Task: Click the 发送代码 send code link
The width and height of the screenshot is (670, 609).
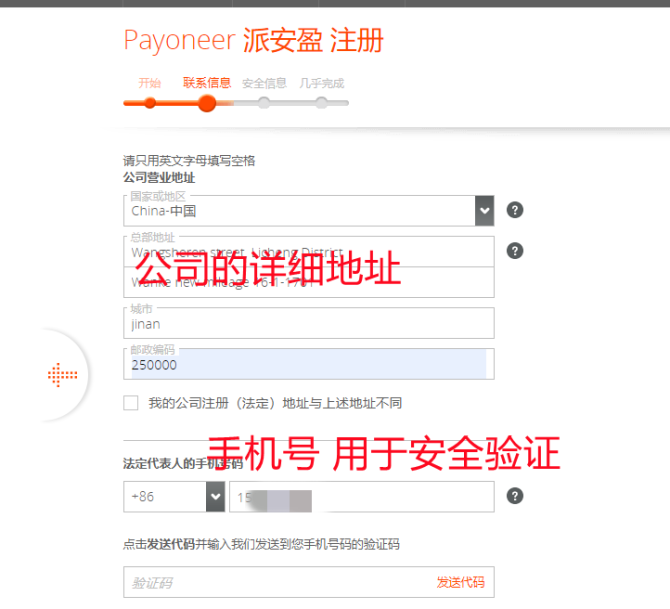Action: (460, 582)
